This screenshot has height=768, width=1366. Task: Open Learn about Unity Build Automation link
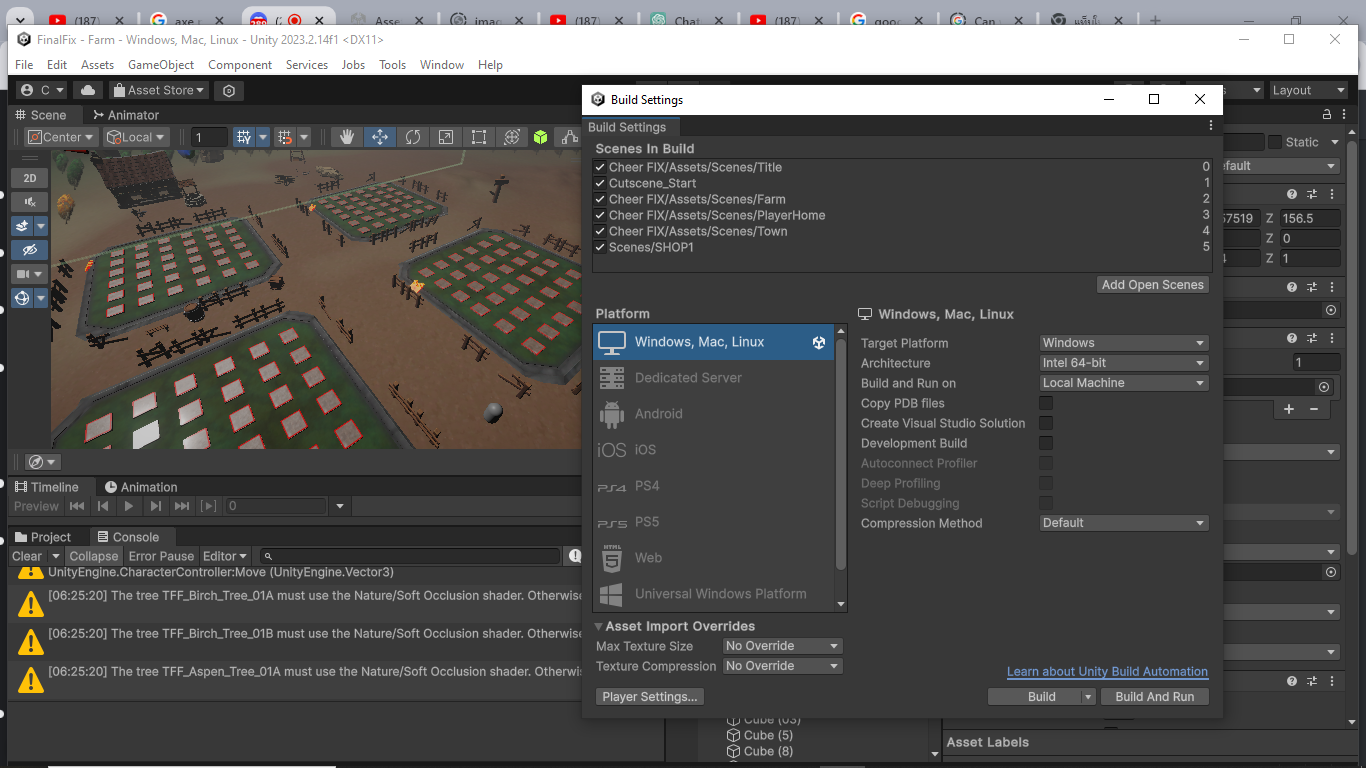pyautogui.click(x=1107, y=672)
